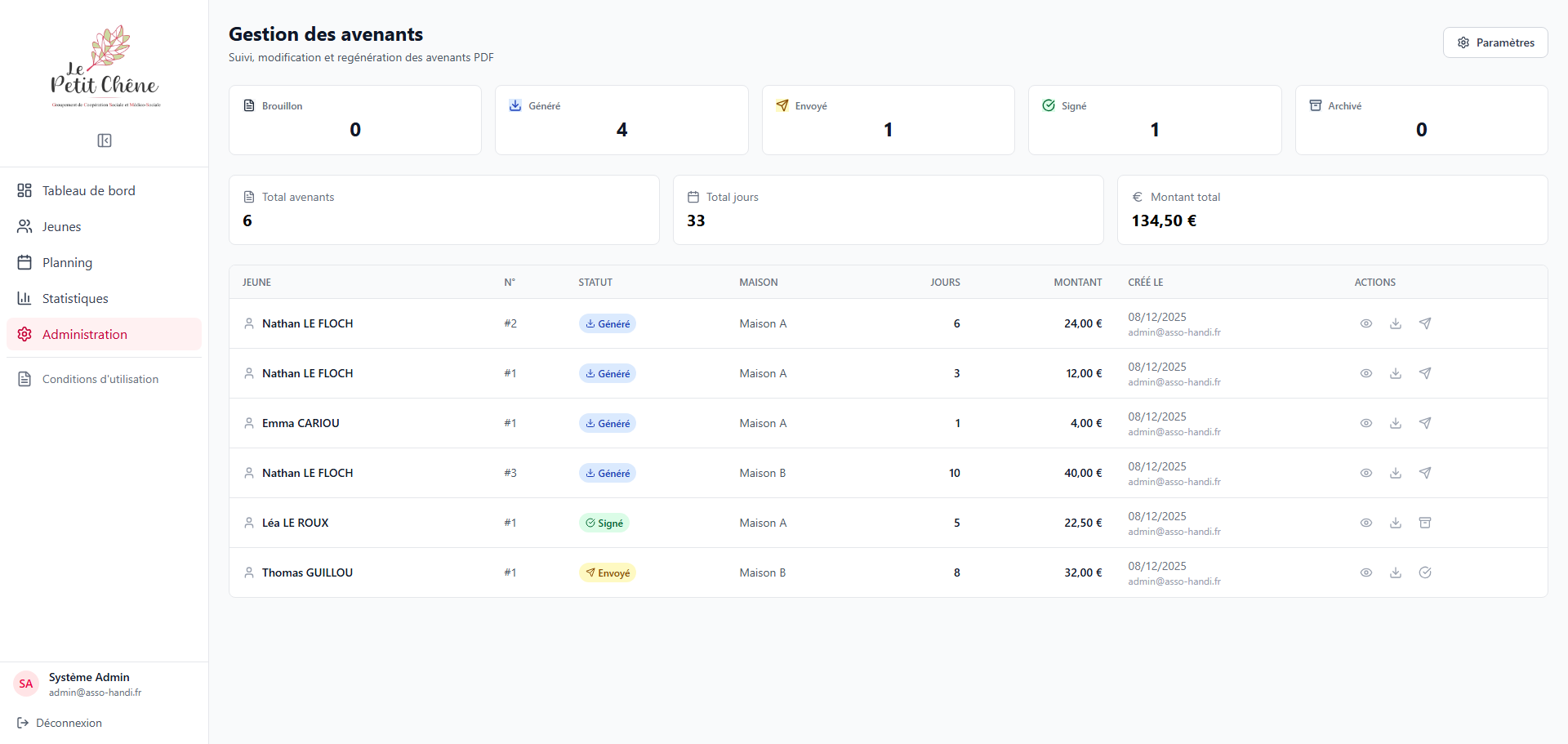Filter by Archivé status card
The image size is (1568, 744).
click(x=1422, y=120)
